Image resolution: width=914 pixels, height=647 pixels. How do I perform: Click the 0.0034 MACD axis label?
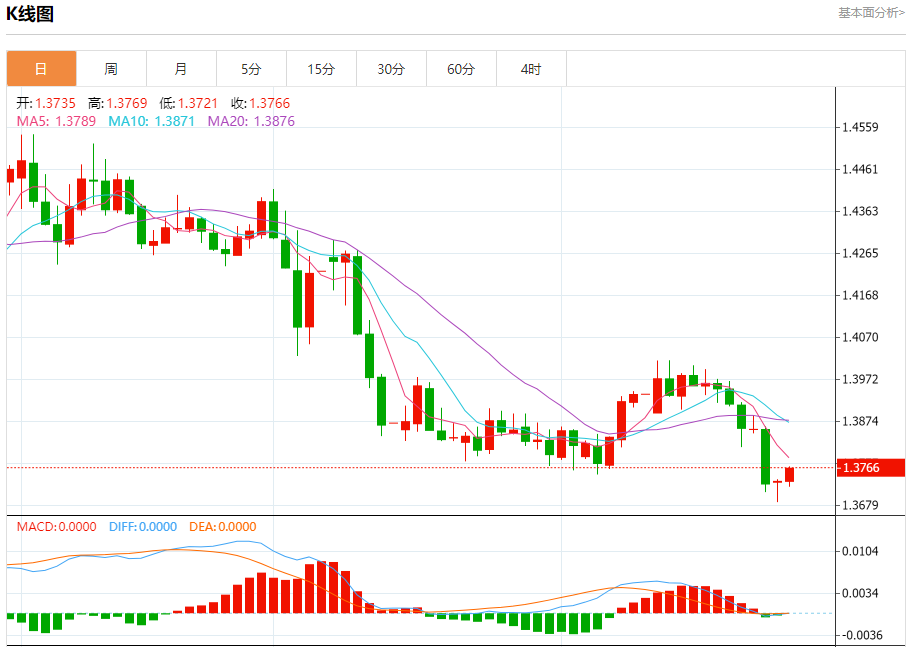pyautogui.click(x=860, y=593)
